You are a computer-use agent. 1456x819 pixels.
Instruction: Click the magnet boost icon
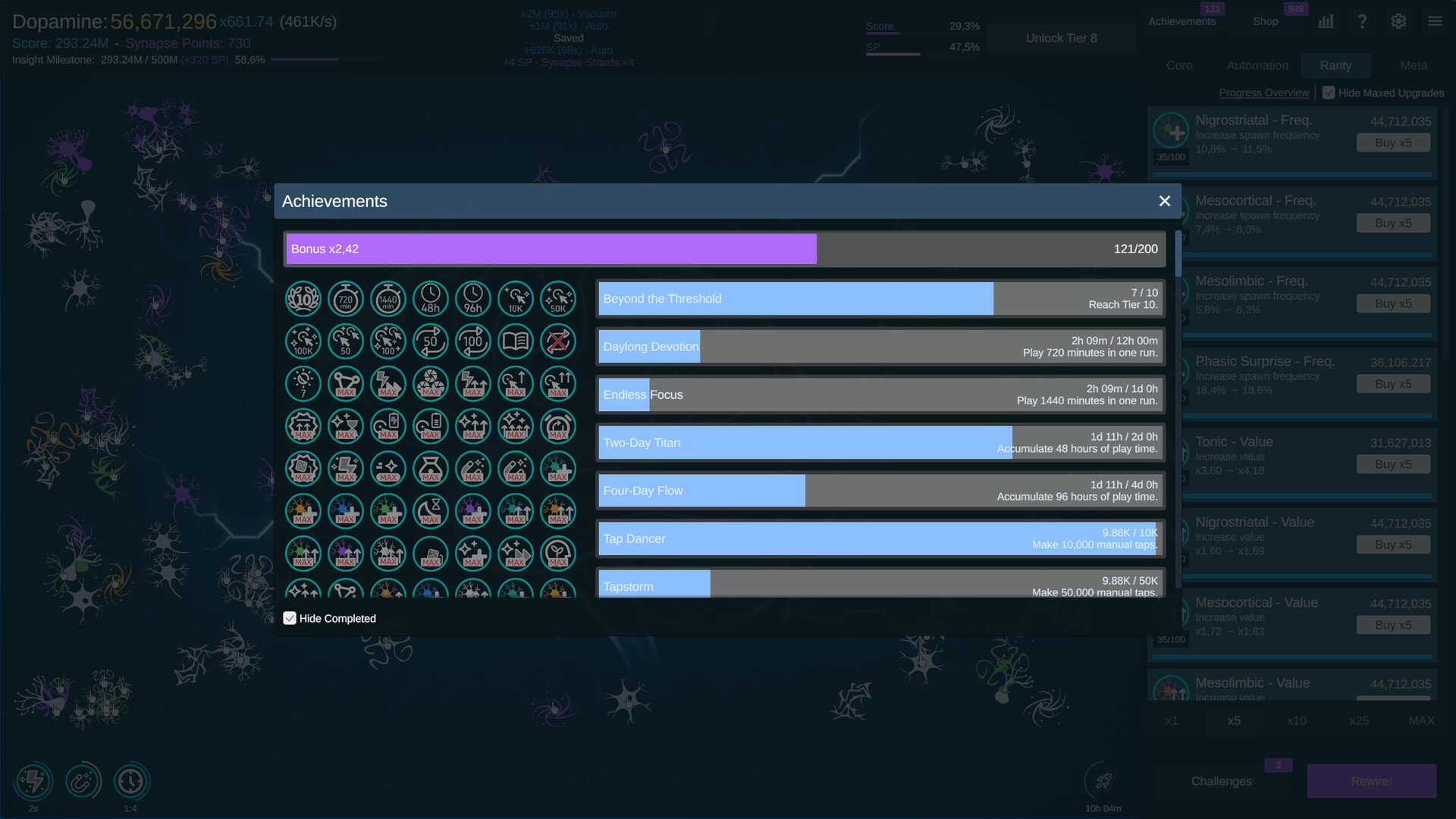(83, 780)
